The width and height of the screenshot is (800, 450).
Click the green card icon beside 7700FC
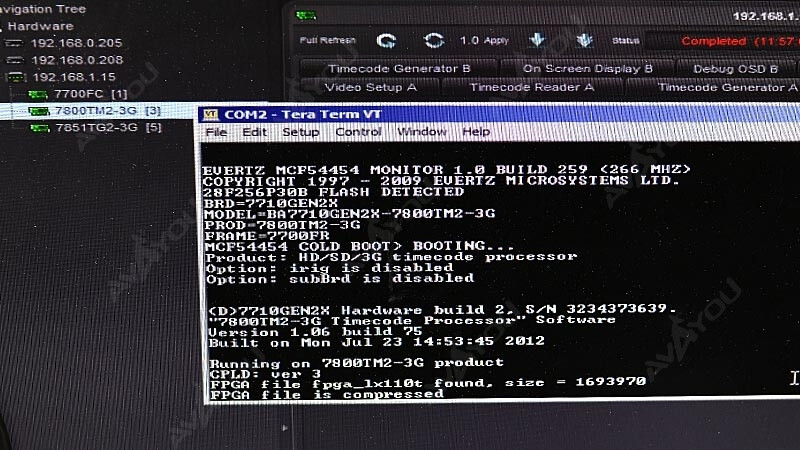click(x=39, y=94)
